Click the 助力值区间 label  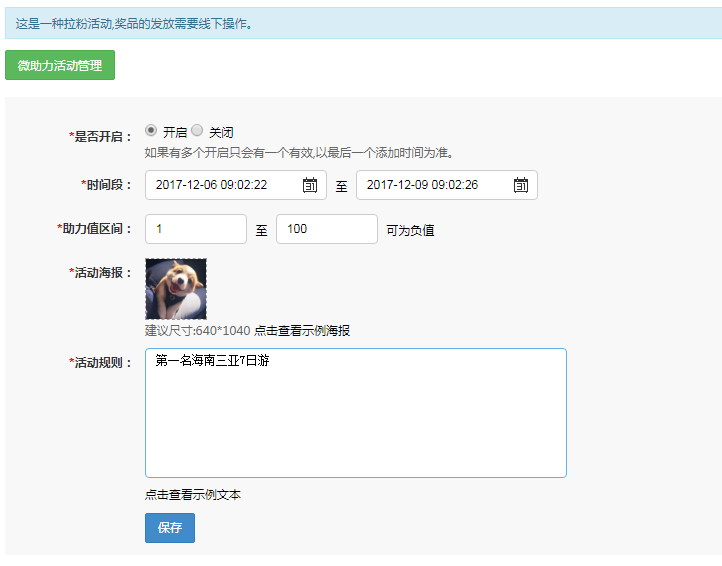pyautogui.click(x=94, y=229)
